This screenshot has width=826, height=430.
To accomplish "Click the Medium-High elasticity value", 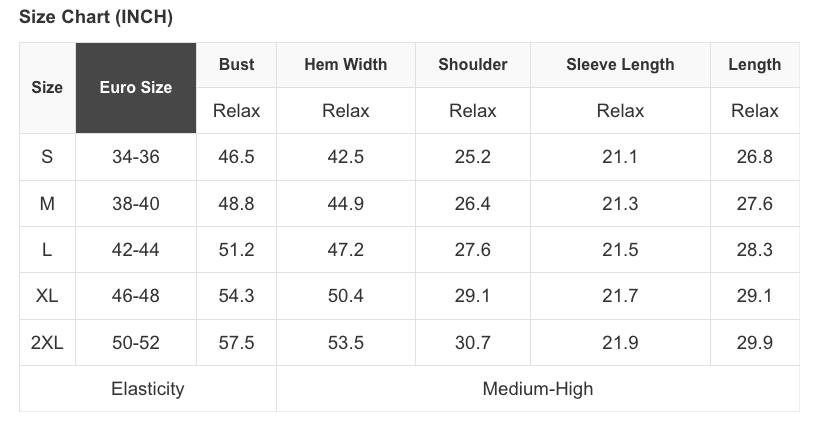I will click(x=537, y=389).
